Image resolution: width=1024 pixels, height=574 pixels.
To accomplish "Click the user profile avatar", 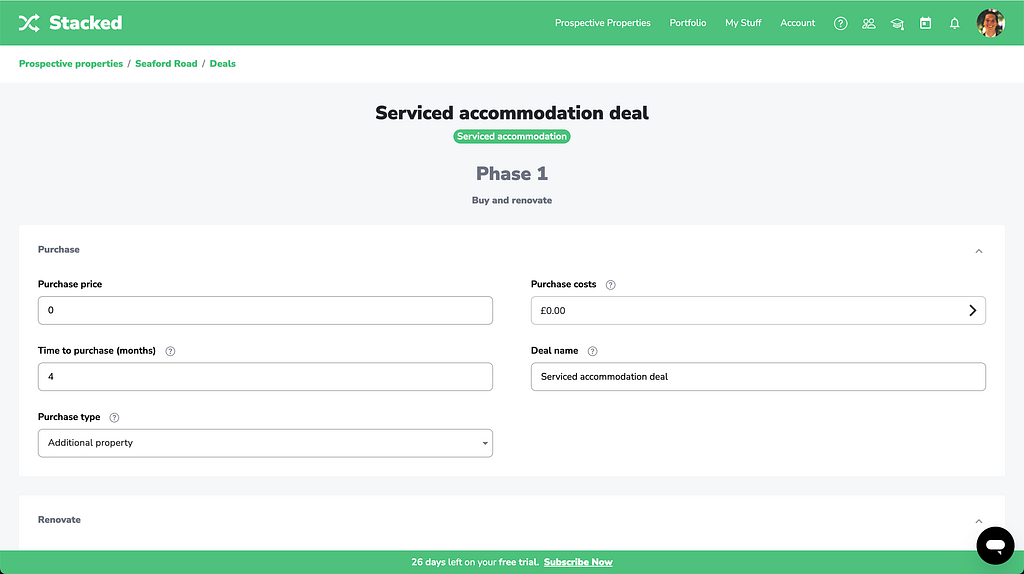I will coord(990,23).
